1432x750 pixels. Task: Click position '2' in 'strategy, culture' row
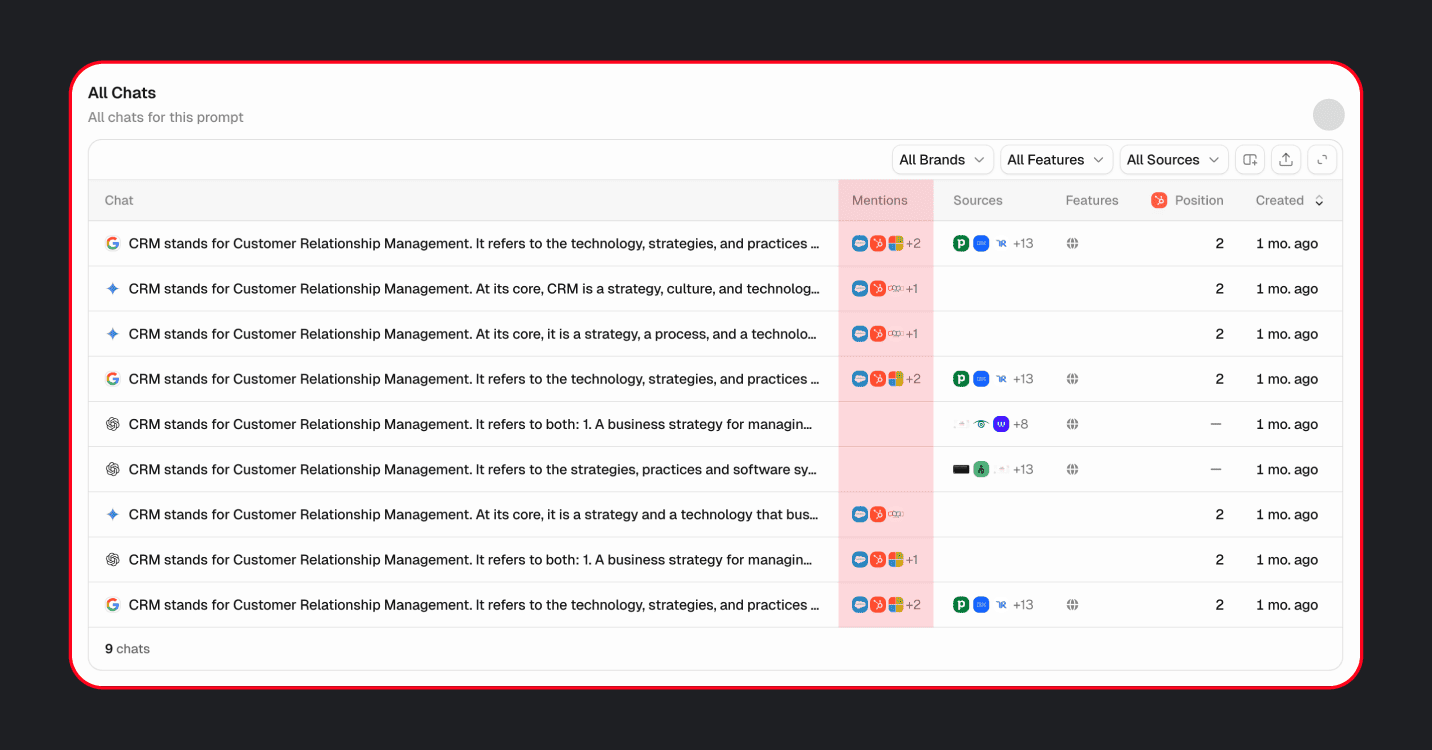(1219, 289)
